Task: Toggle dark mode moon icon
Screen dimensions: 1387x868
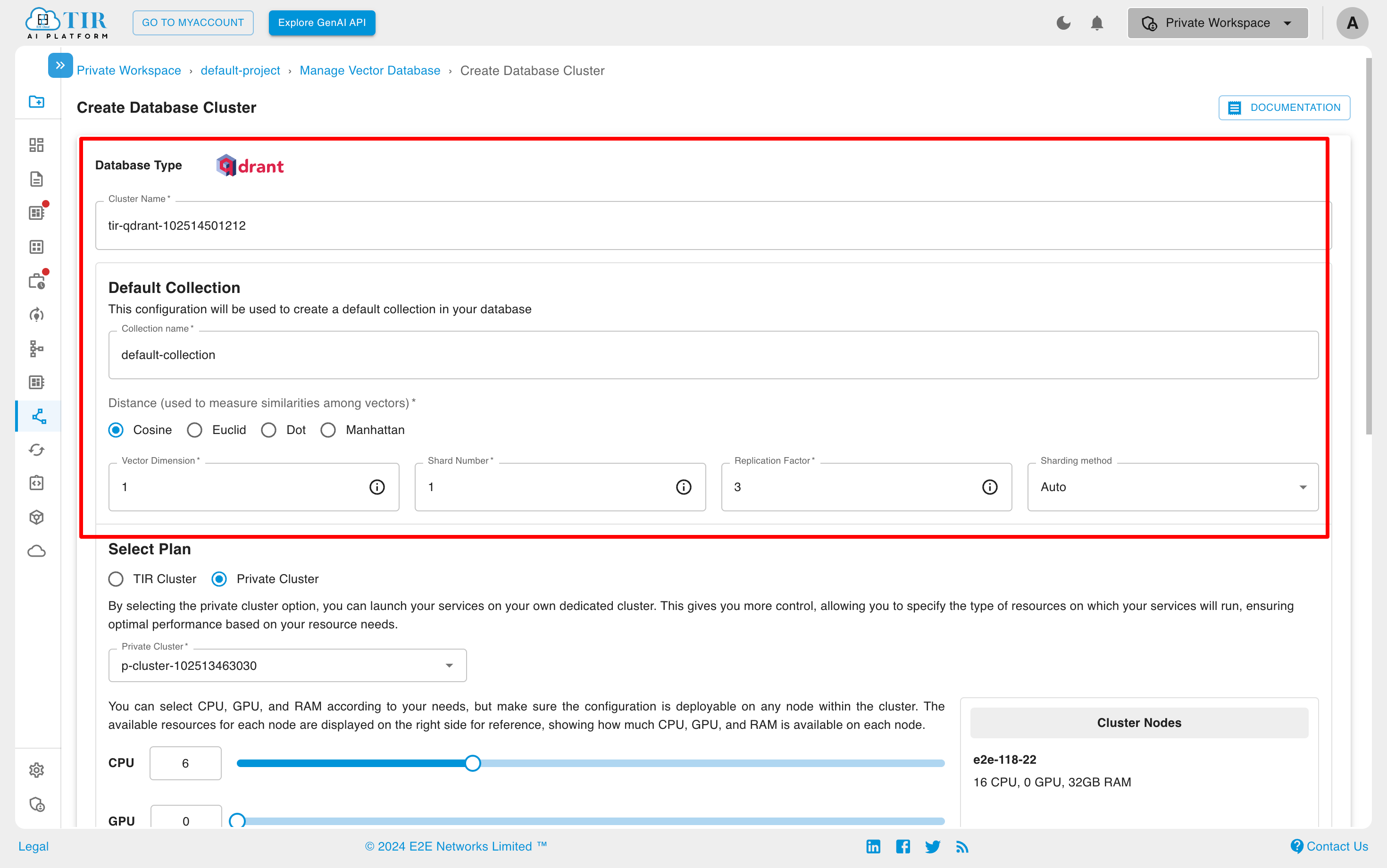Action: point(1063,23)
